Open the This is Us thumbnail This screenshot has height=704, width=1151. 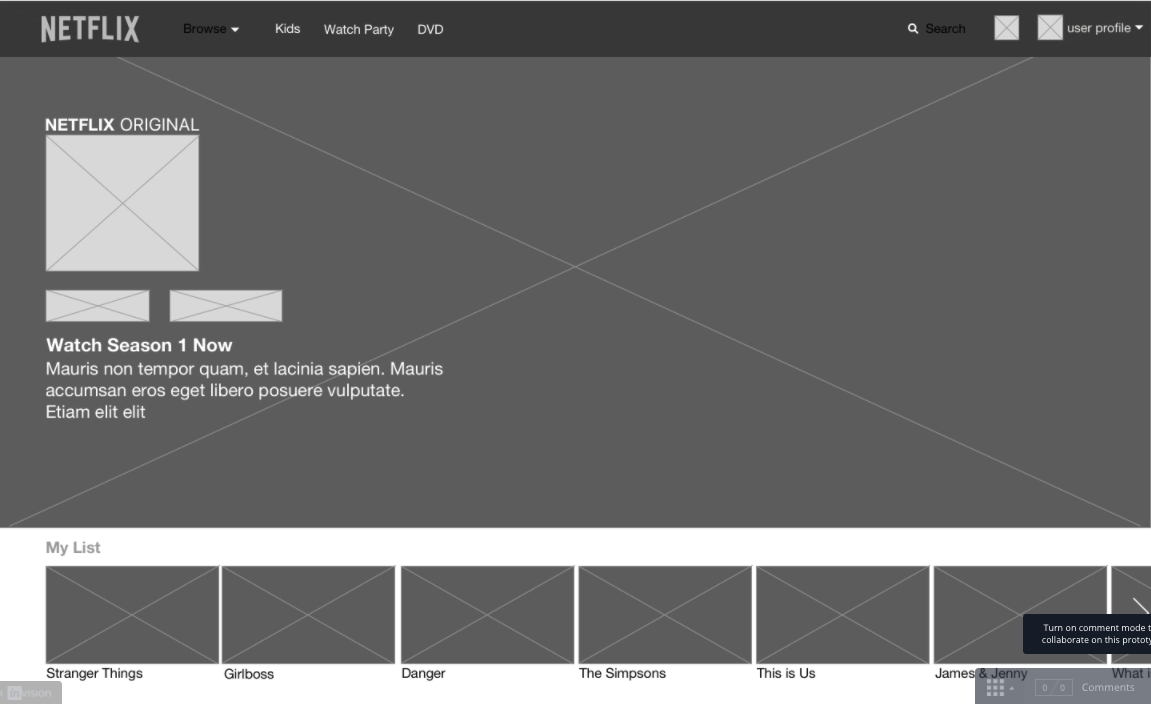tap(843, 614)
